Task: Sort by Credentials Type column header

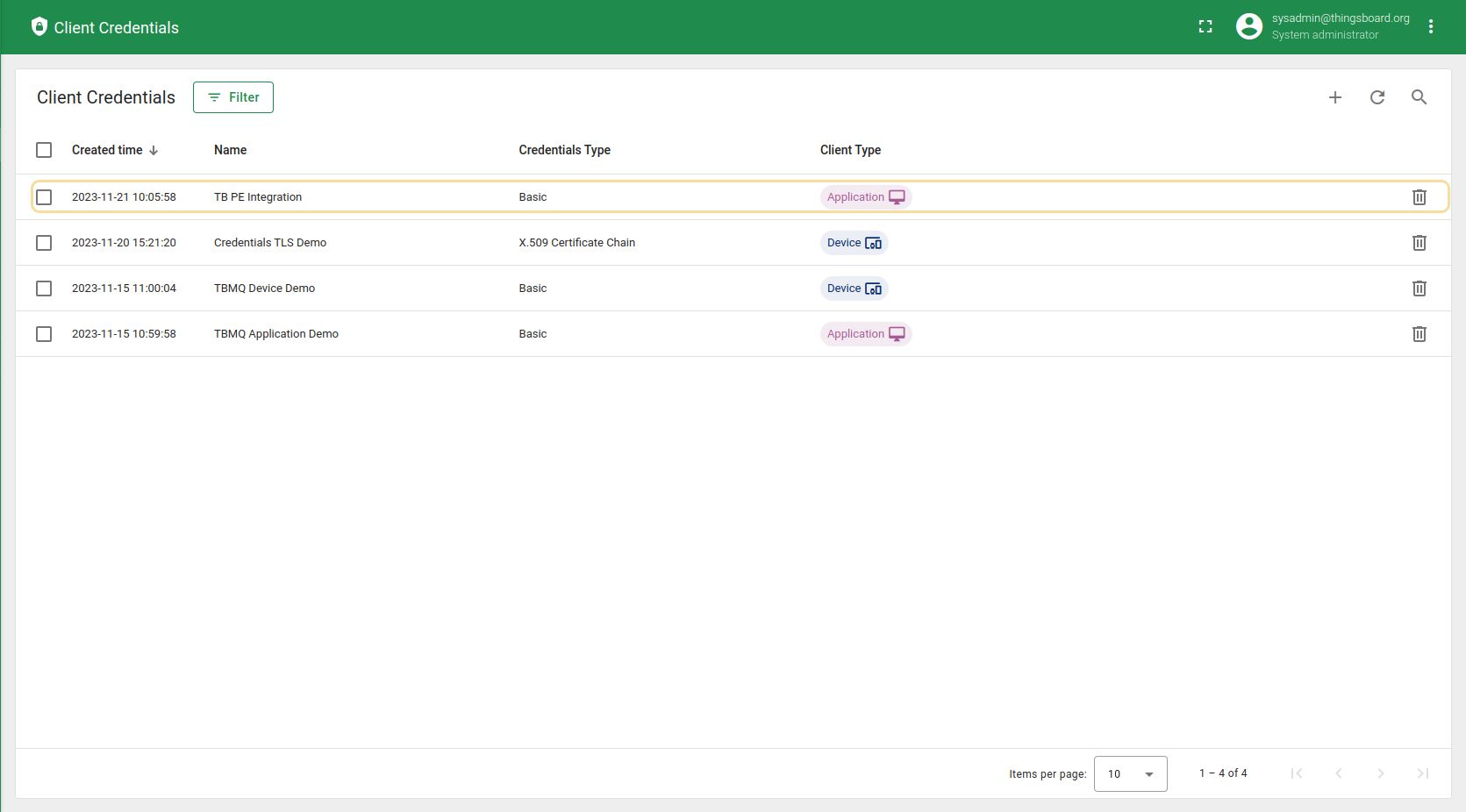Action: click(x=564, y=150)
